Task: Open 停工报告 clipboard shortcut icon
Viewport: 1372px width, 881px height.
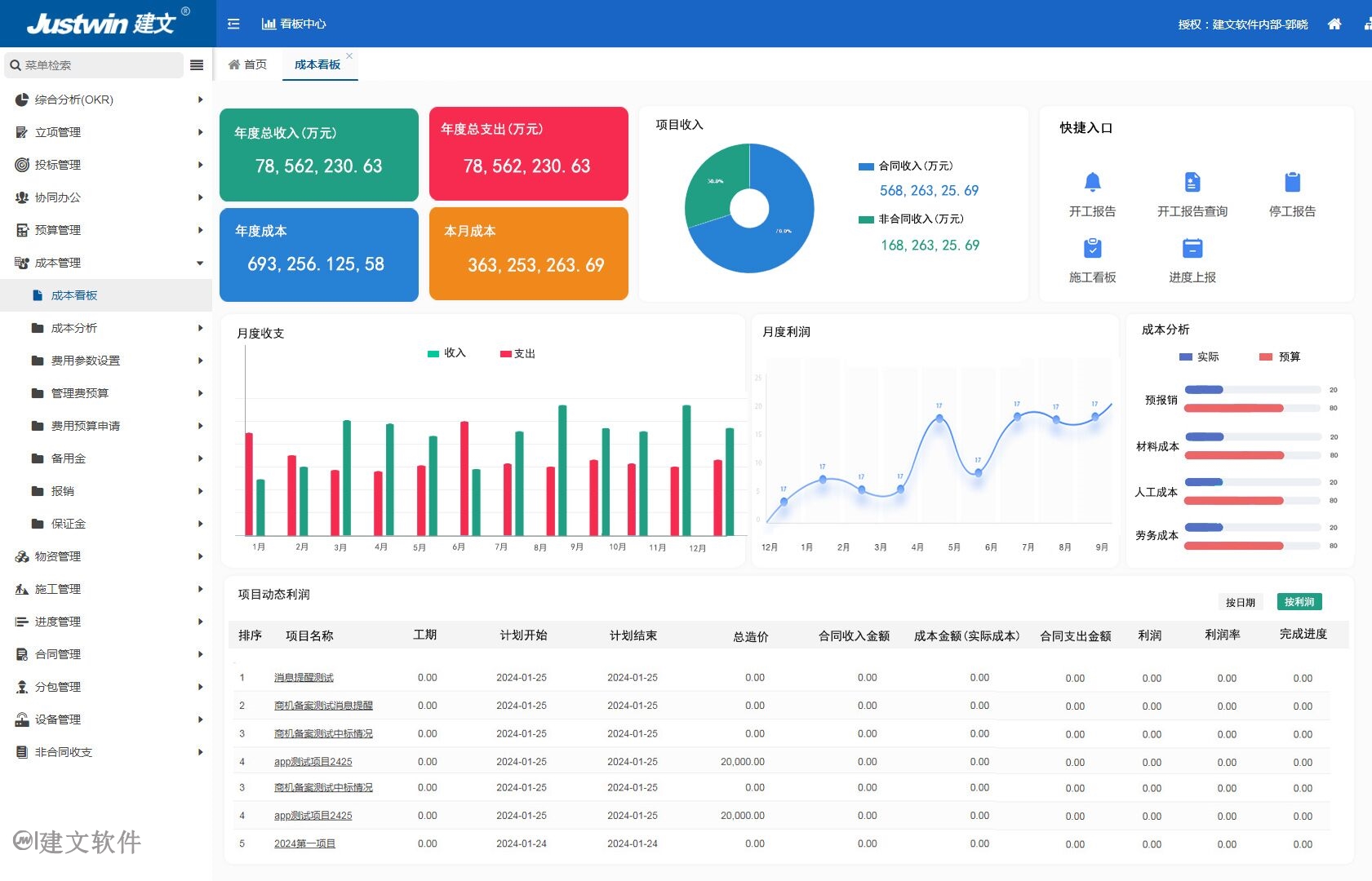Action: click(x=1292, y=182)
